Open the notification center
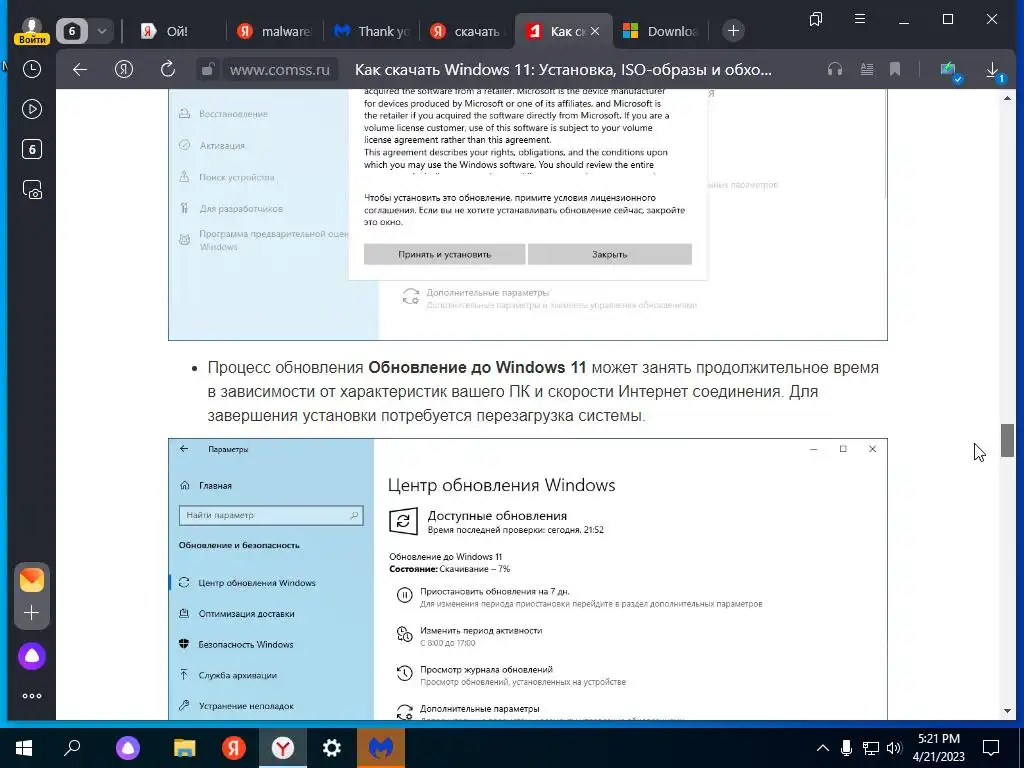Image resolution: width=1024 pixels, height=768 pixels. tap(991, 748)
